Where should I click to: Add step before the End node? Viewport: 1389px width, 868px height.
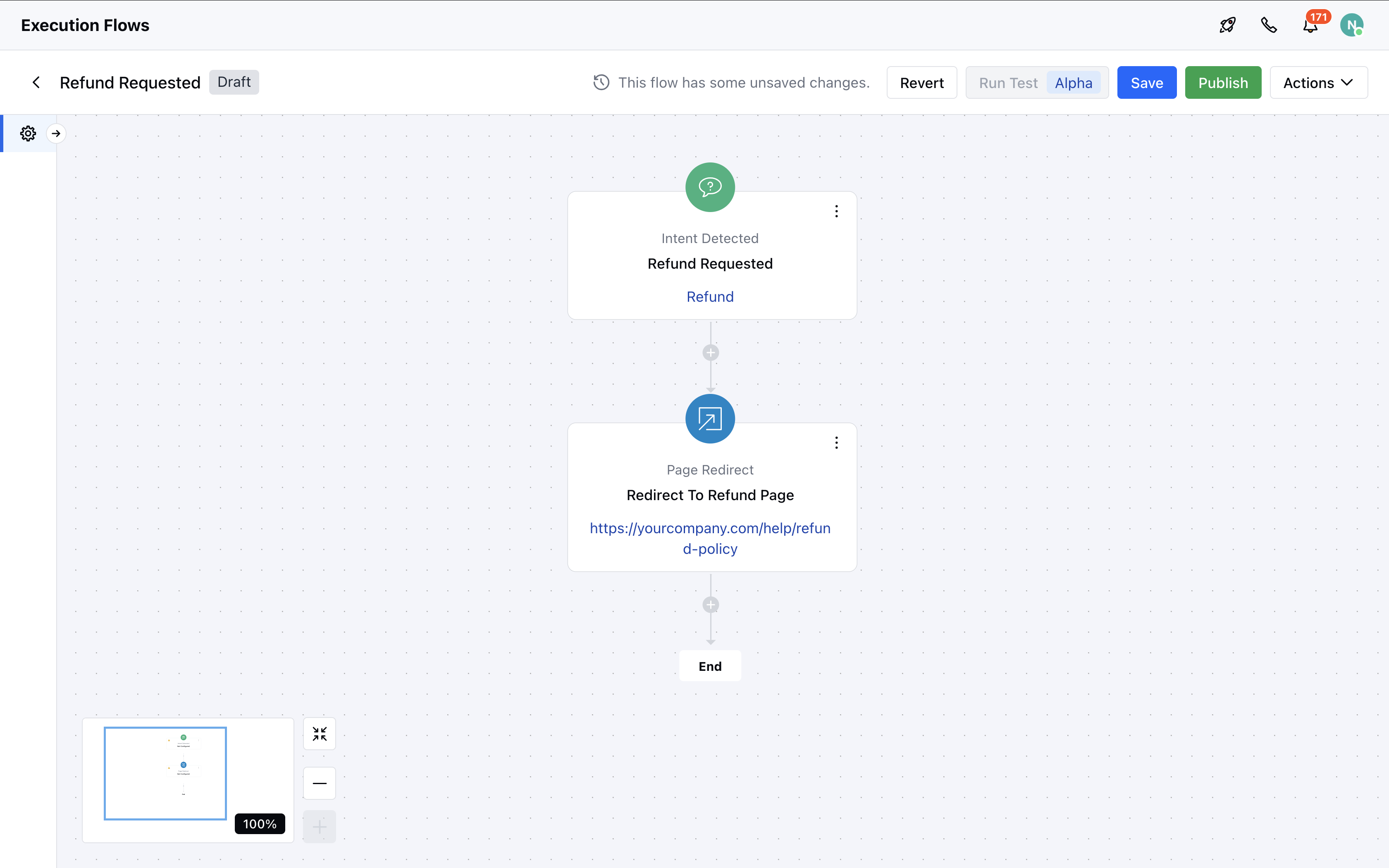(711, 604)
